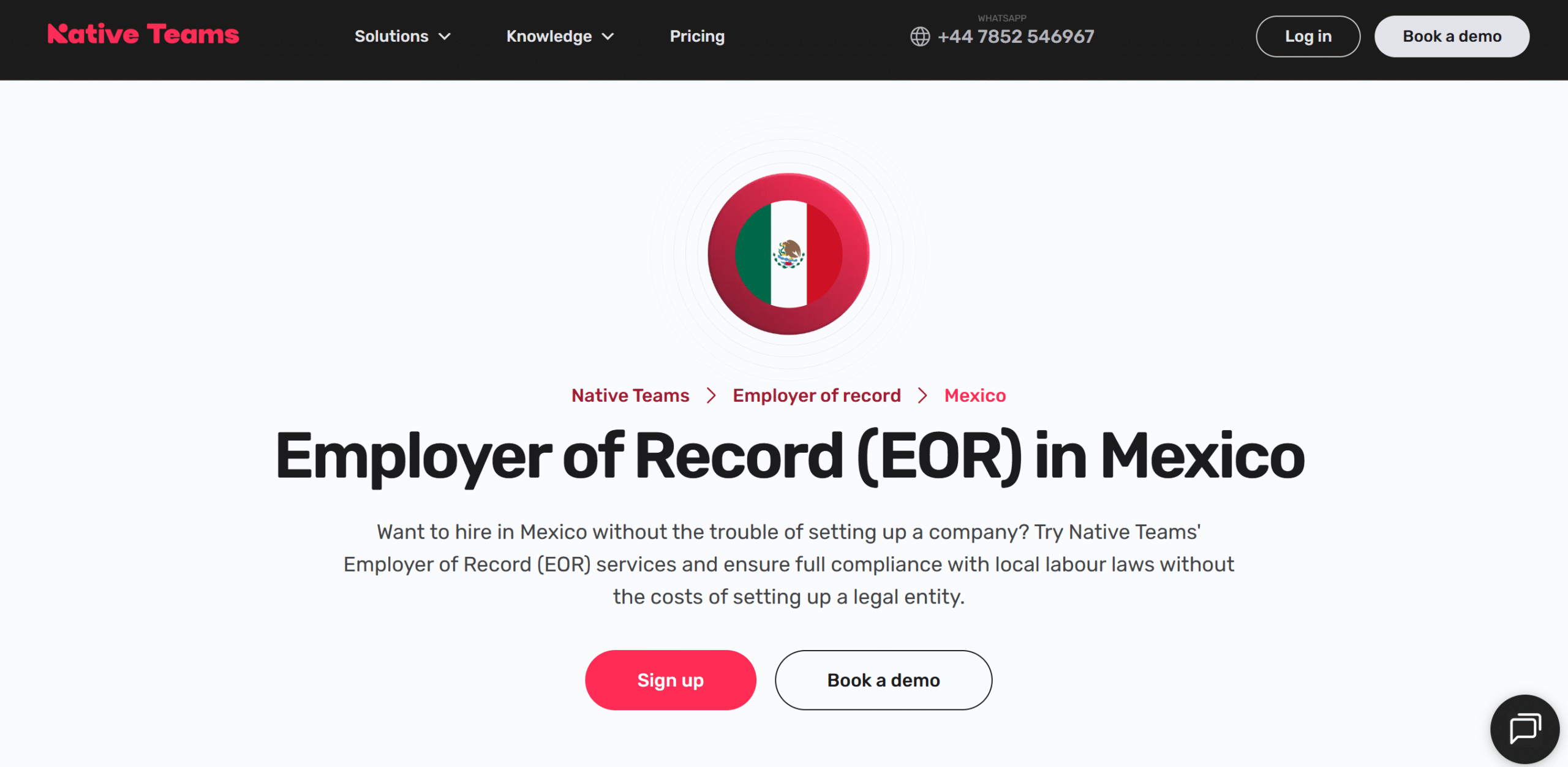The height and width of the screenshot is (767, 1568).
Task: Click Book a demo in header
Action: click(x=1452, y=36)
